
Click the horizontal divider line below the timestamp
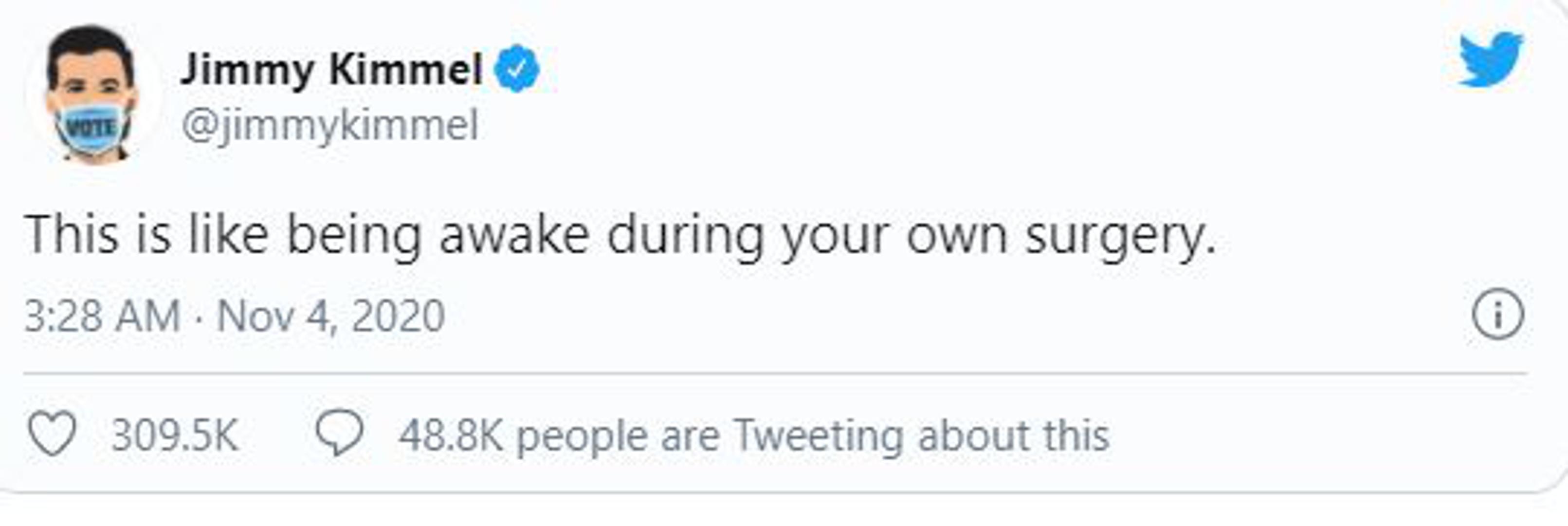[x=774, y=373]
